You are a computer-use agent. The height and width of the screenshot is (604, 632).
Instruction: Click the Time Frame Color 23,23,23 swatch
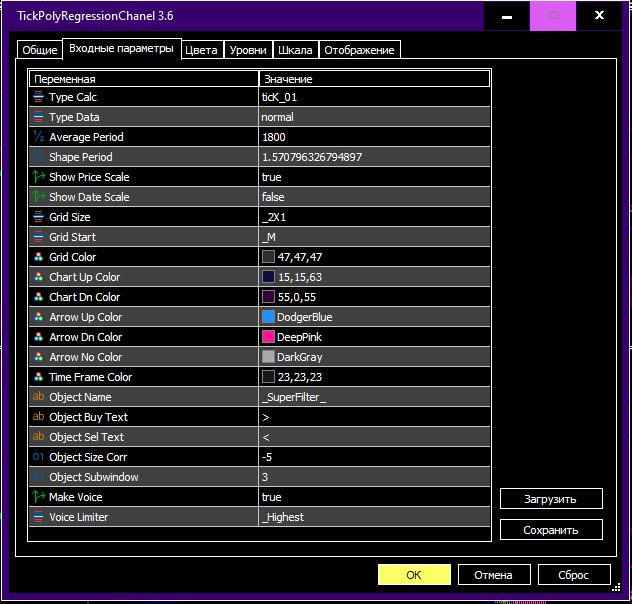coord(268,377)
